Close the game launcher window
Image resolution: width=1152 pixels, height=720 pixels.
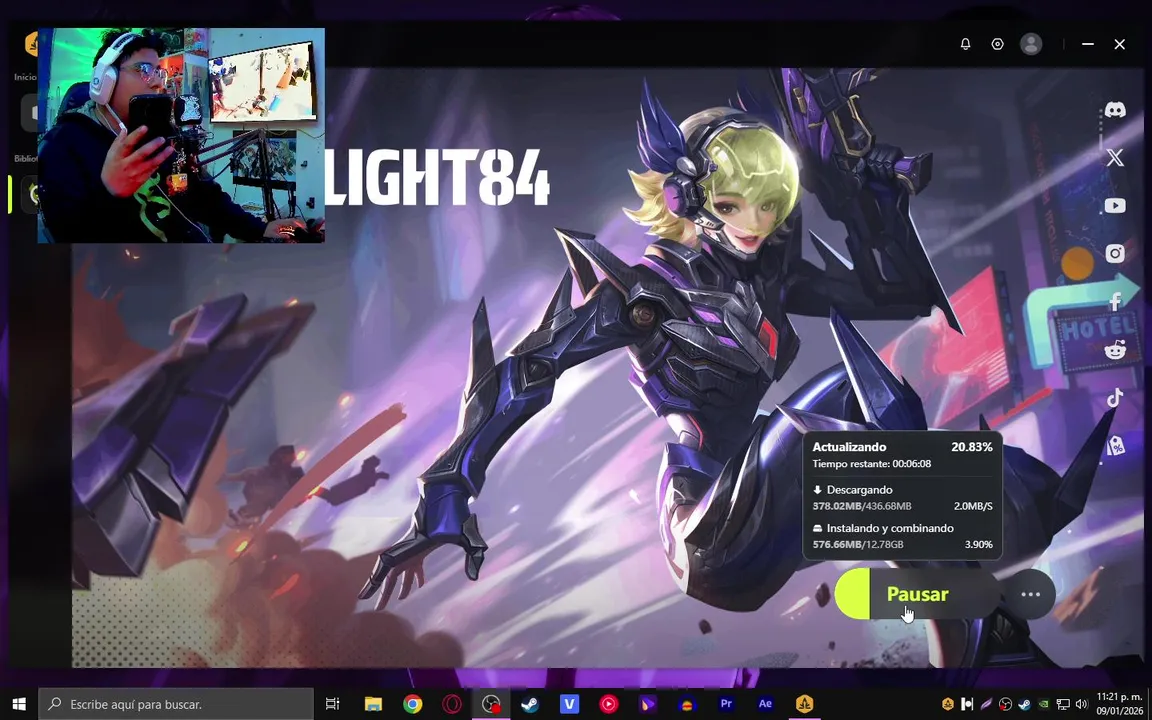point(1119,44)
